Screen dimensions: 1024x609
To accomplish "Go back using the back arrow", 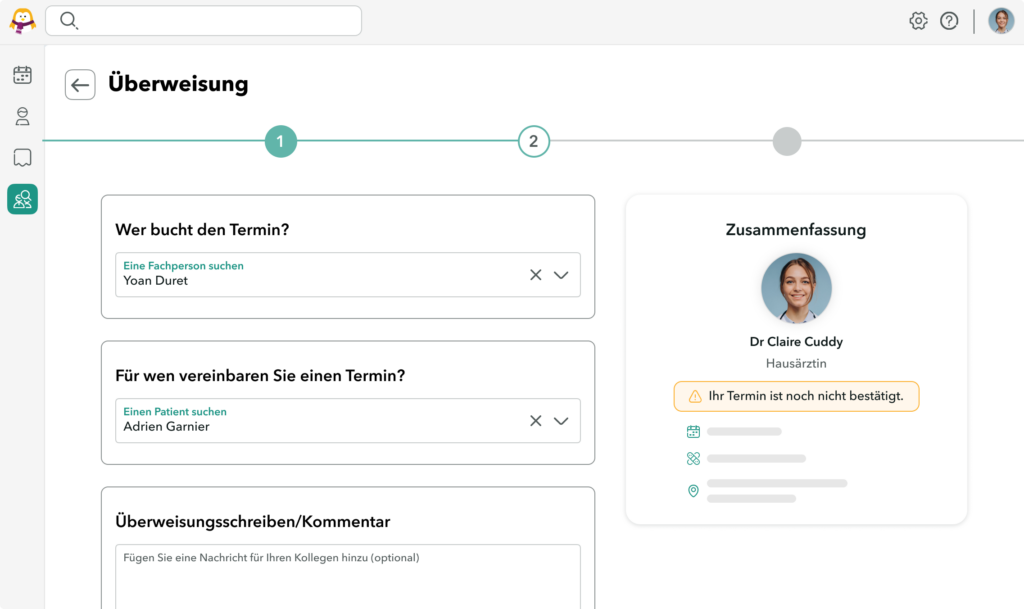I will point(80,84).
